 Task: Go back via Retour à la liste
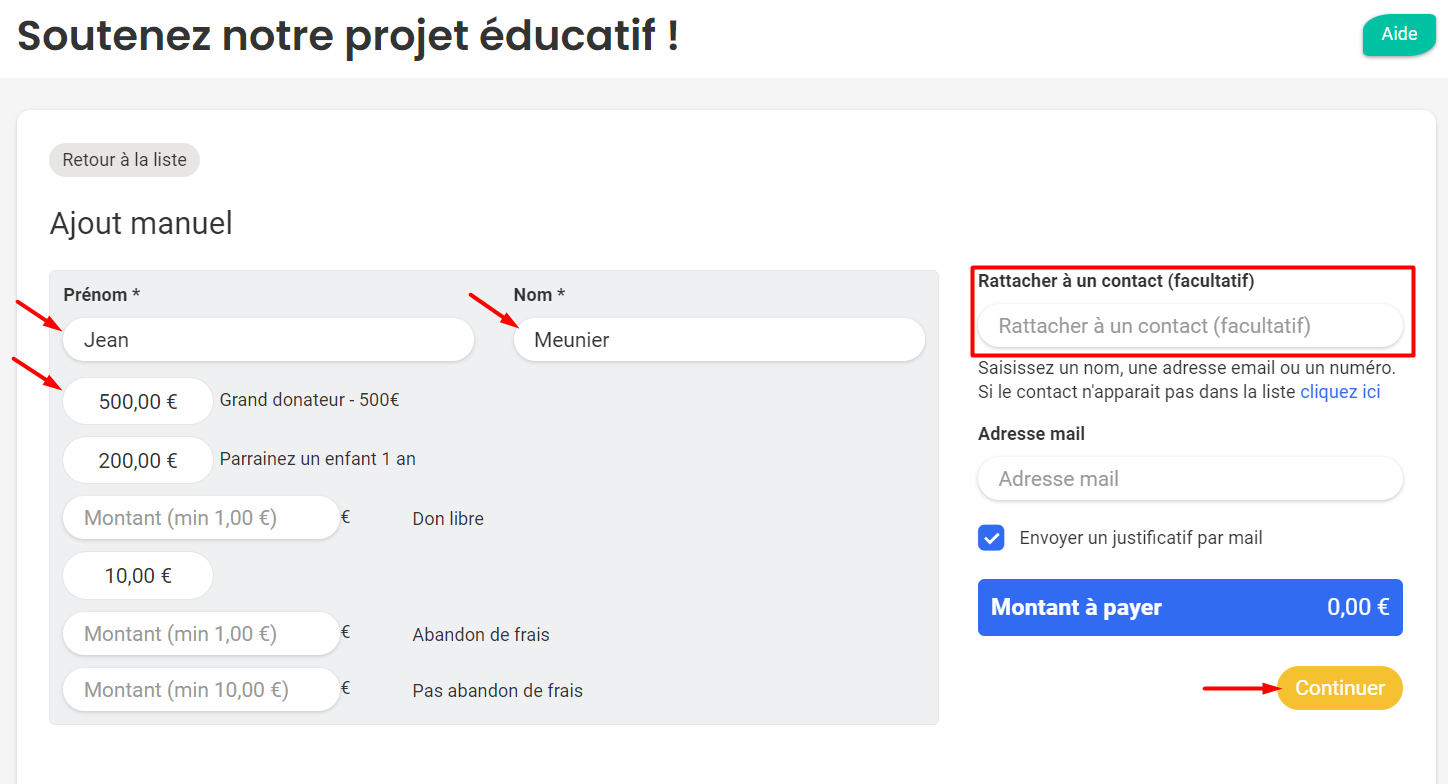tap(124, 160)
